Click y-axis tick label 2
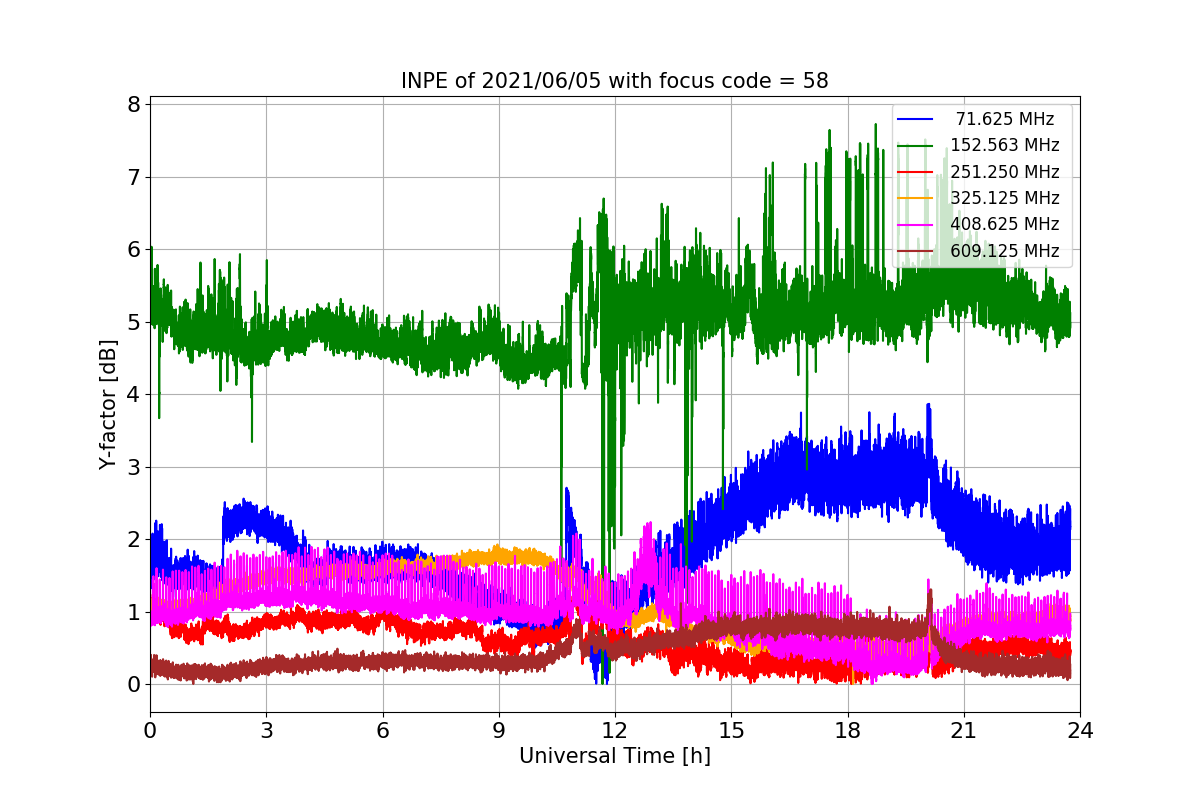This screenshot has width=1200, height=800. coord(133,540)
